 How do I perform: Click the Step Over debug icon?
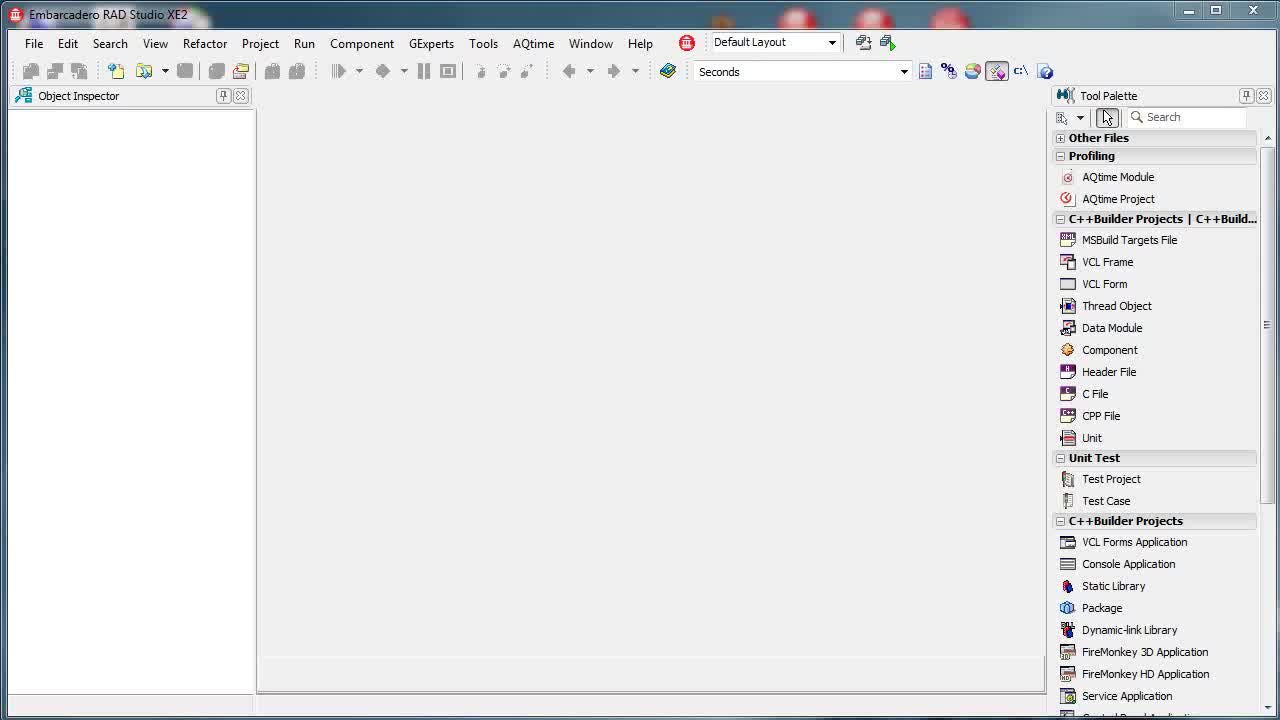click(504, 71)
